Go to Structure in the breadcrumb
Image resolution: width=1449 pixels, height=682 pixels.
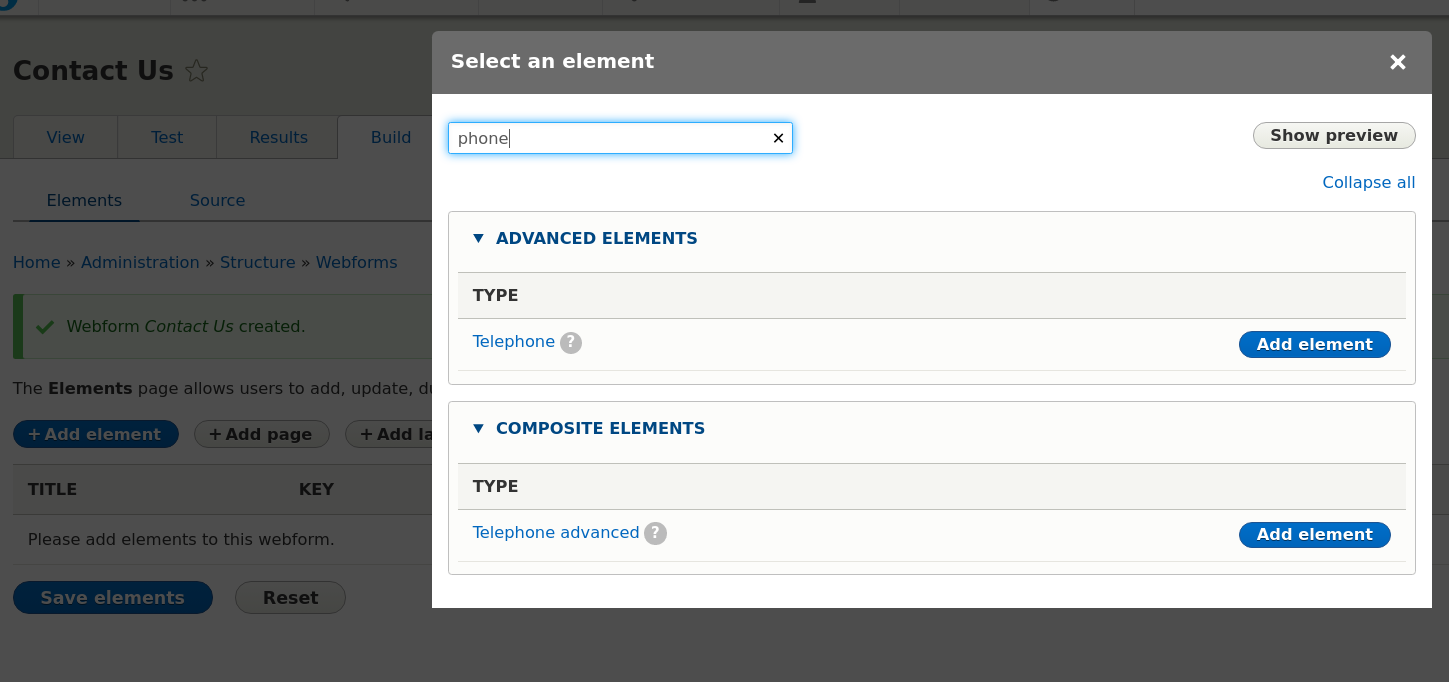(x=257, y=262)
